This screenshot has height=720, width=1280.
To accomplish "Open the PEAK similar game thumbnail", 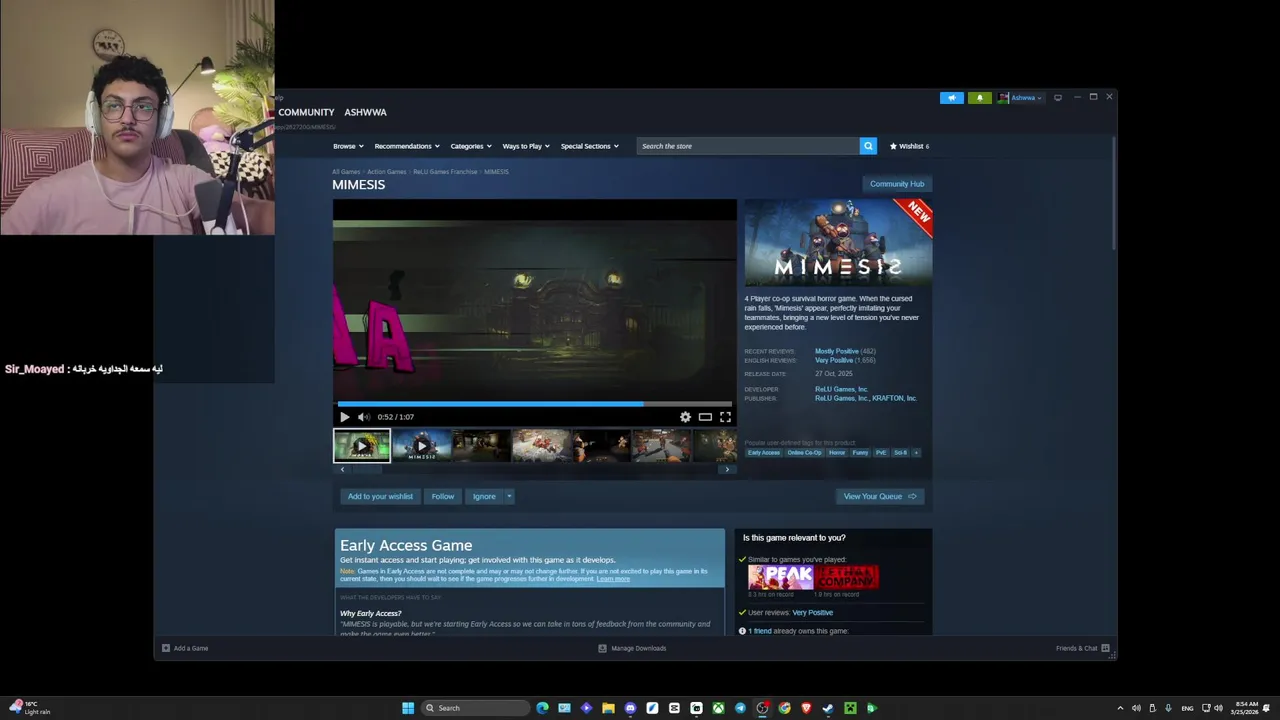I will [780, 577].
